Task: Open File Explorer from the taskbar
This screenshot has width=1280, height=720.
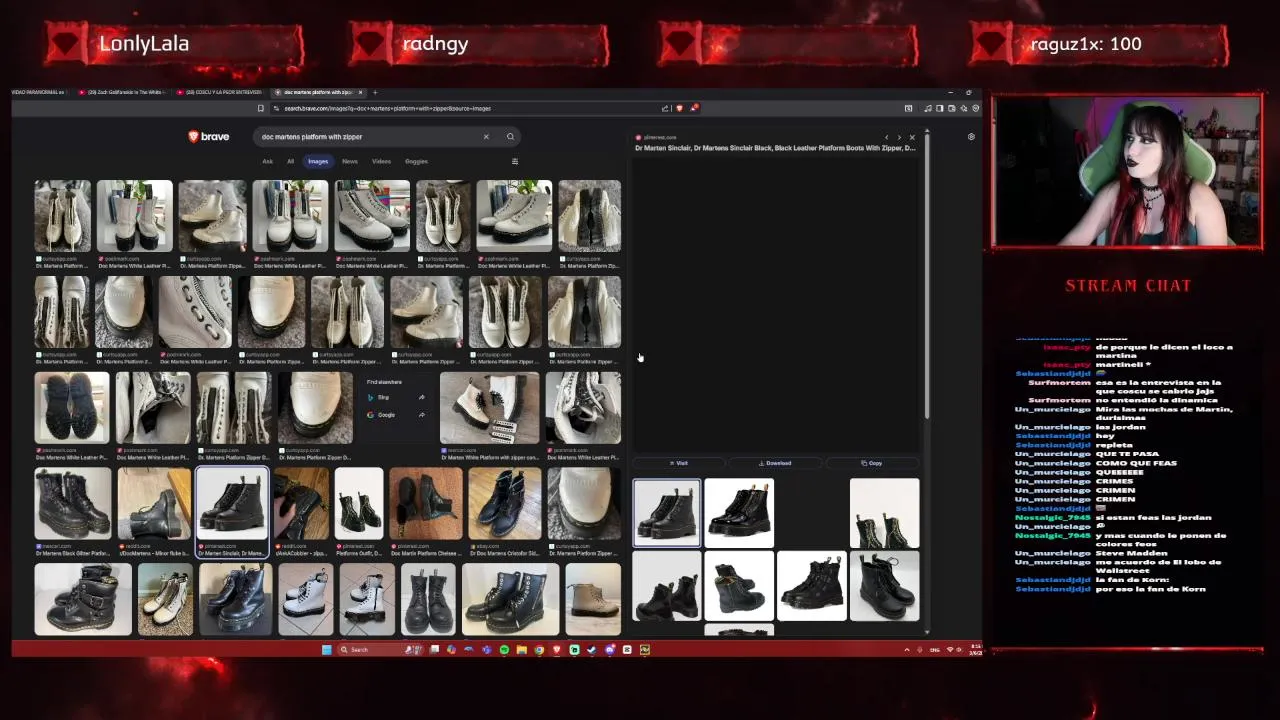Action: [x=522, y=650]
